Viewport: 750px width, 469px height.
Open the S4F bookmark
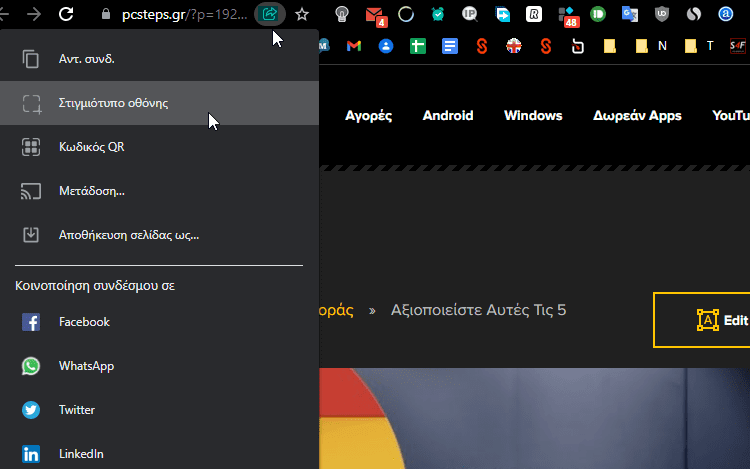(x=738, y=46)
